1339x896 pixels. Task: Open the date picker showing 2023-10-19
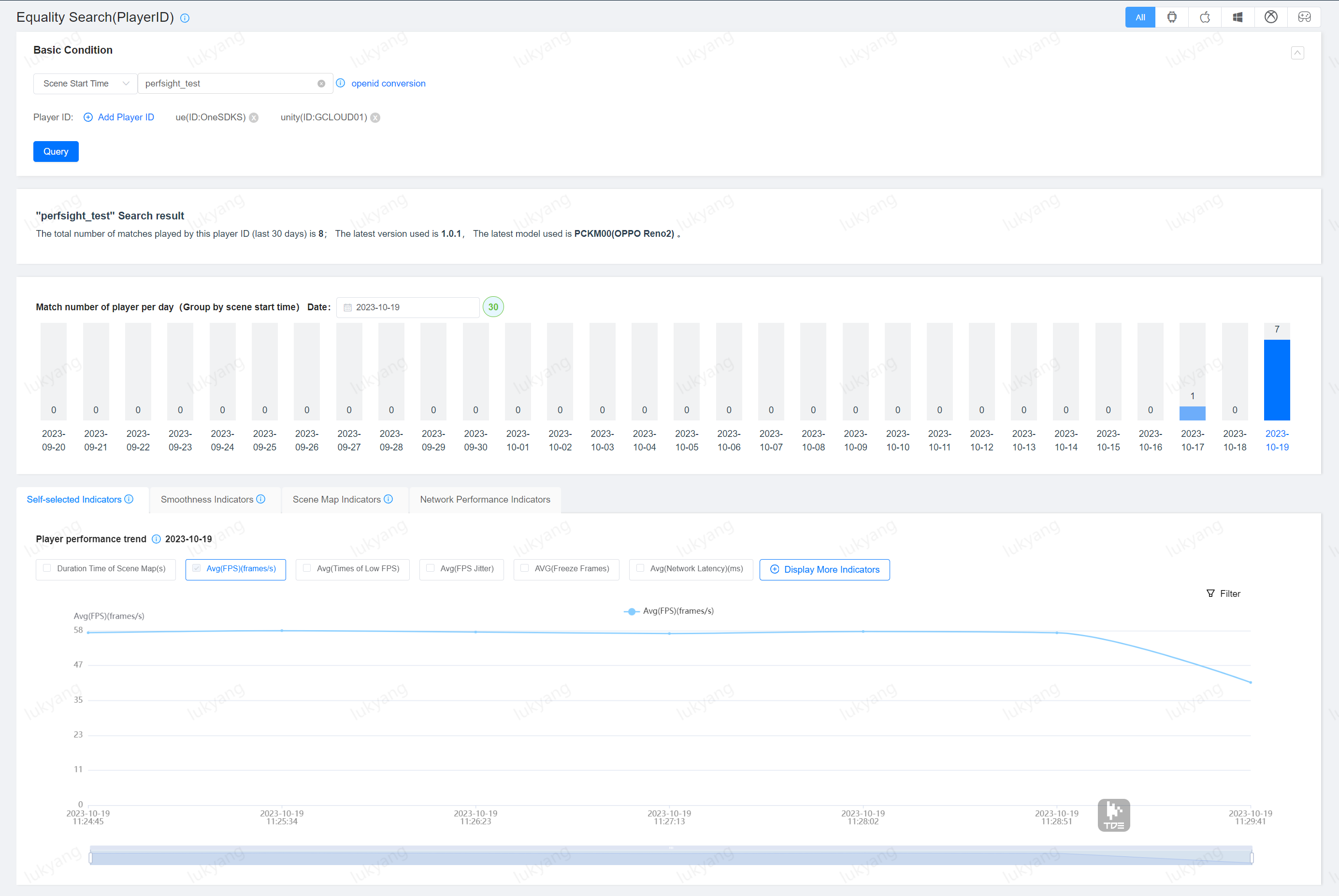point(408,307)
